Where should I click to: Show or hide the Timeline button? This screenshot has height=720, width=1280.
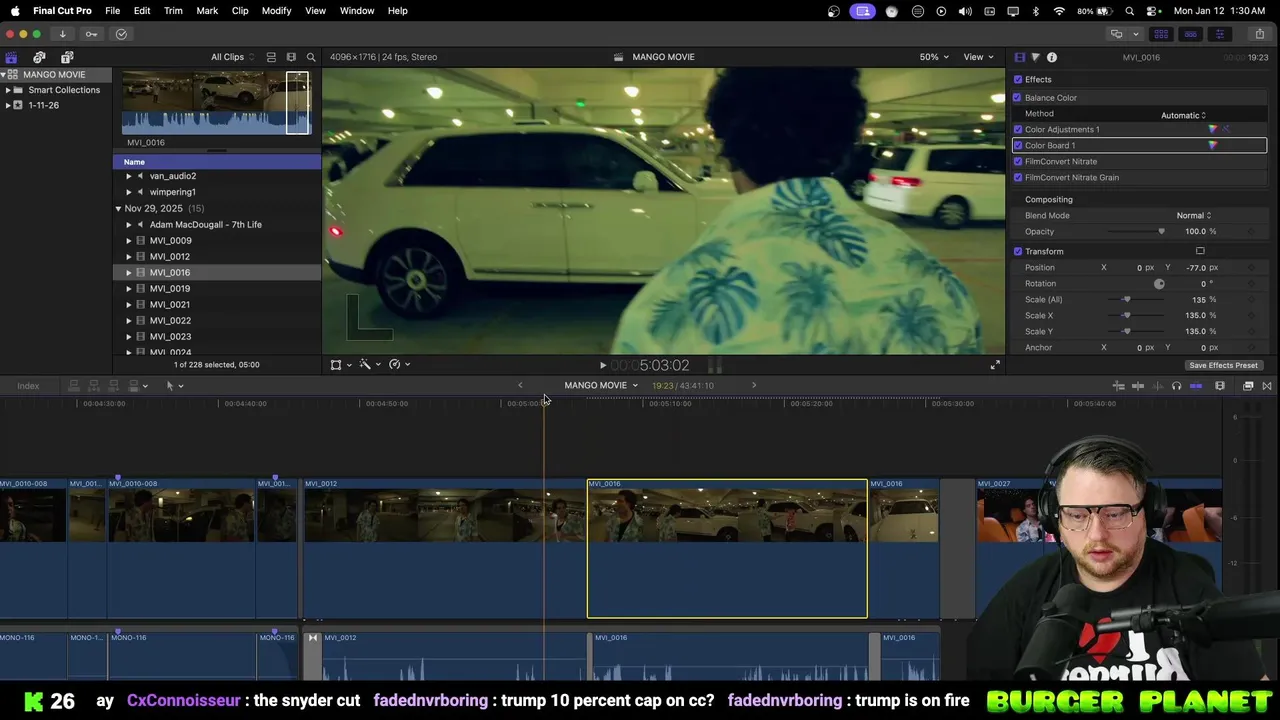pos(1190,34)
